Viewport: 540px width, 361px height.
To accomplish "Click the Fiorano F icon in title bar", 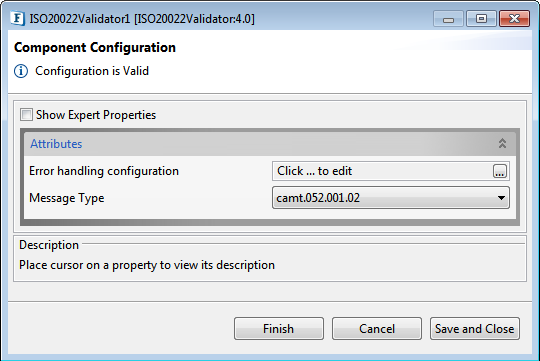I will click(x=18, y=18).
